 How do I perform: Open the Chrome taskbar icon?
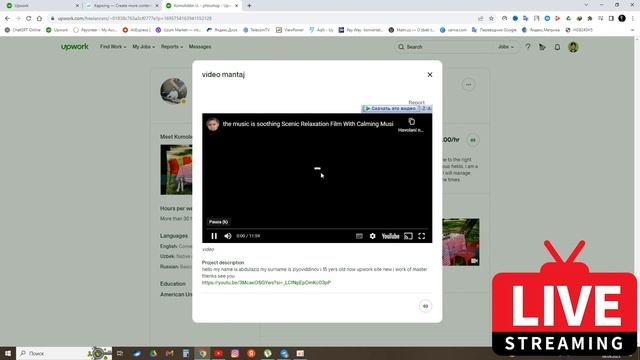tap(202, 353)
